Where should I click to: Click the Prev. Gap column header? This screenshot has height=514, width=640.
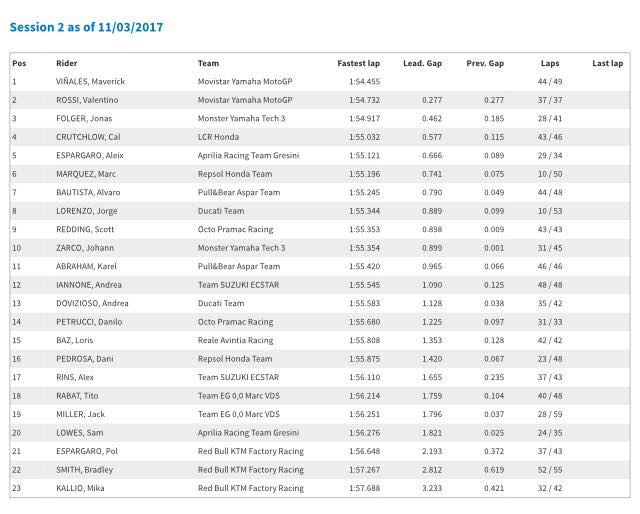pos(485,63)
